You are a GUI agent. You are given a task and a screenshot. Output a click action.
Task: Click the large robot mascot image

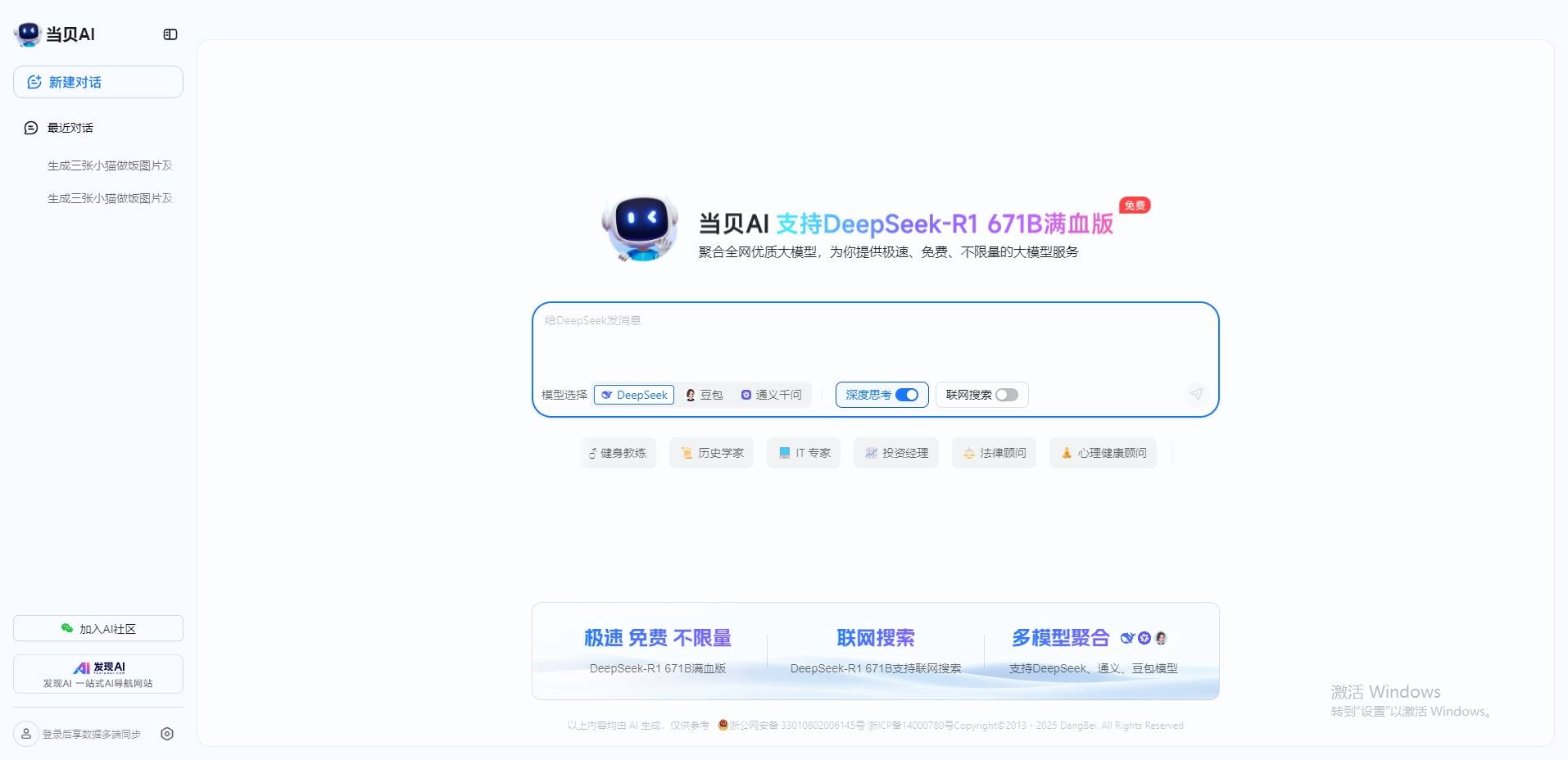[640, 228]
